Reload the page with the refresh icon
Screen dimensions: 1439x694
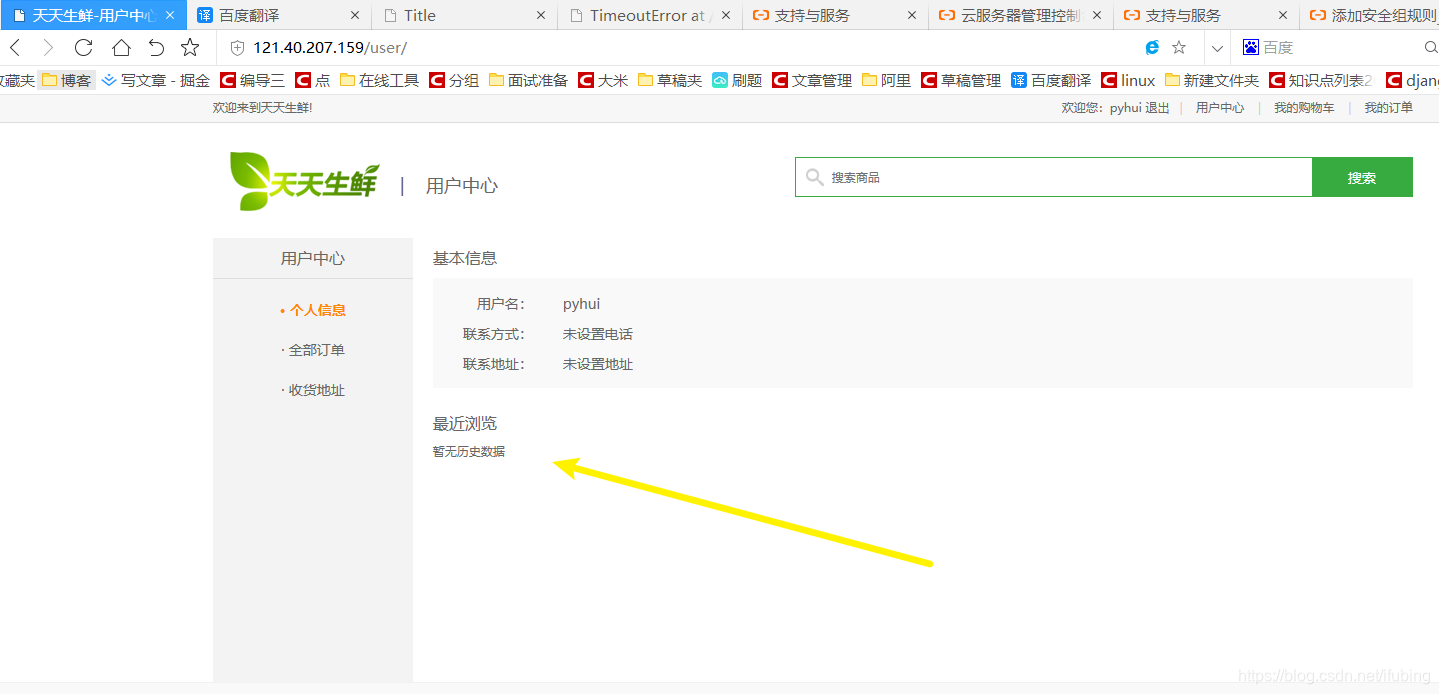coord(83,48)
